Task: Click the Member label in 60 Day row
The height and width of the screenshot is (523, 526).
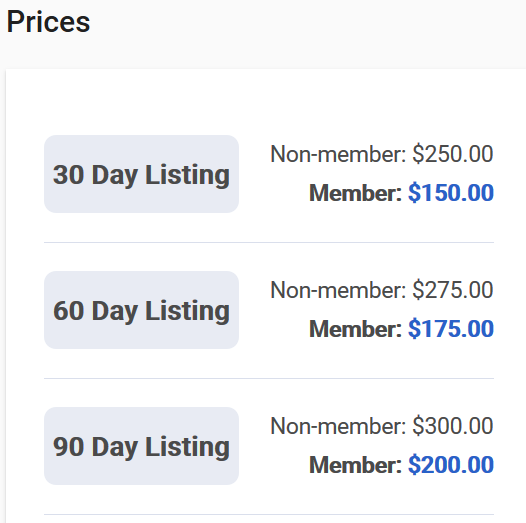Action: click(356, 329)
